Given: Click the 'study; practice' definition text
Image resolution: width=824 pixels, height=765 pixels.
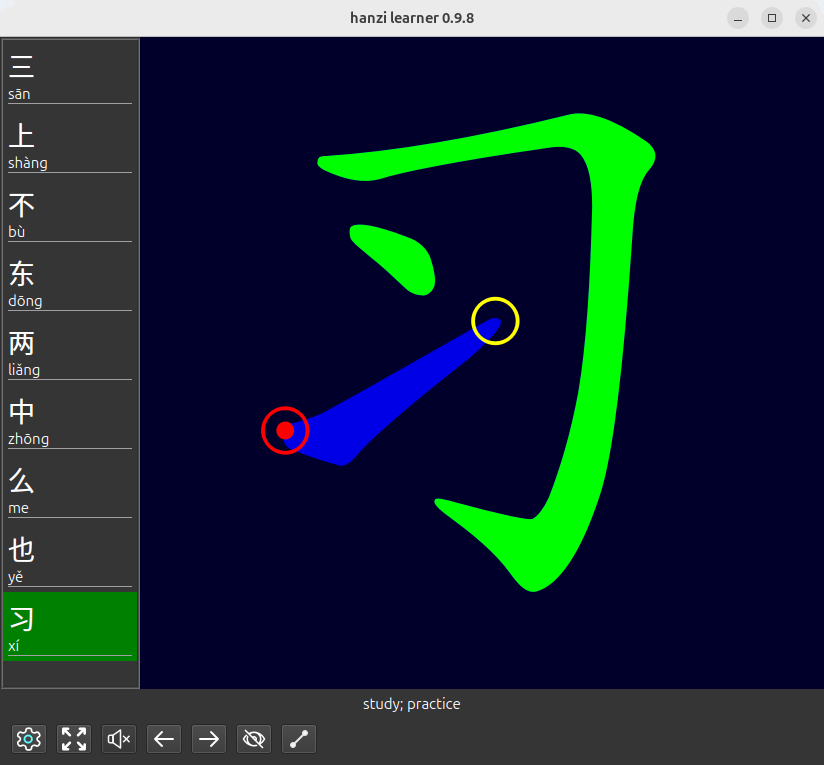Looking at the screenshot, I should click(x=411, y=704).
